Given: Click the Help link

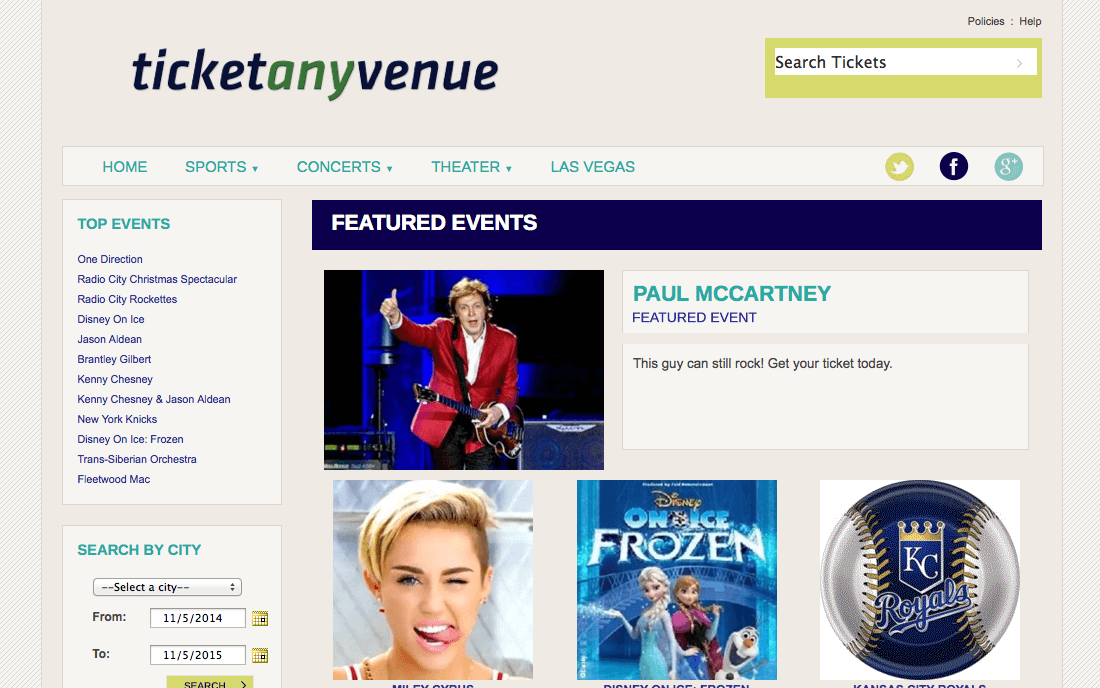Looking at the screenshot, I should (x=1030, y=21).
